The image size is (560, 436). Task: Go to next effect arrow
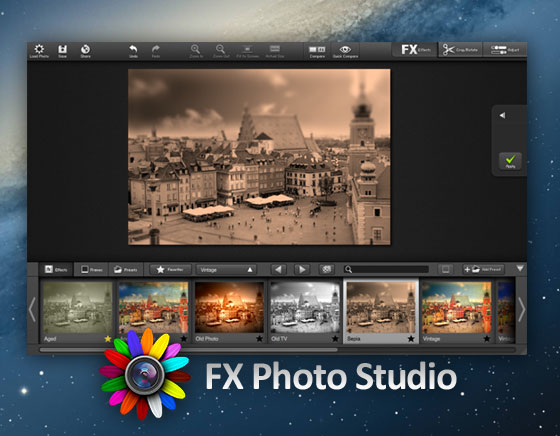[302, 269]
